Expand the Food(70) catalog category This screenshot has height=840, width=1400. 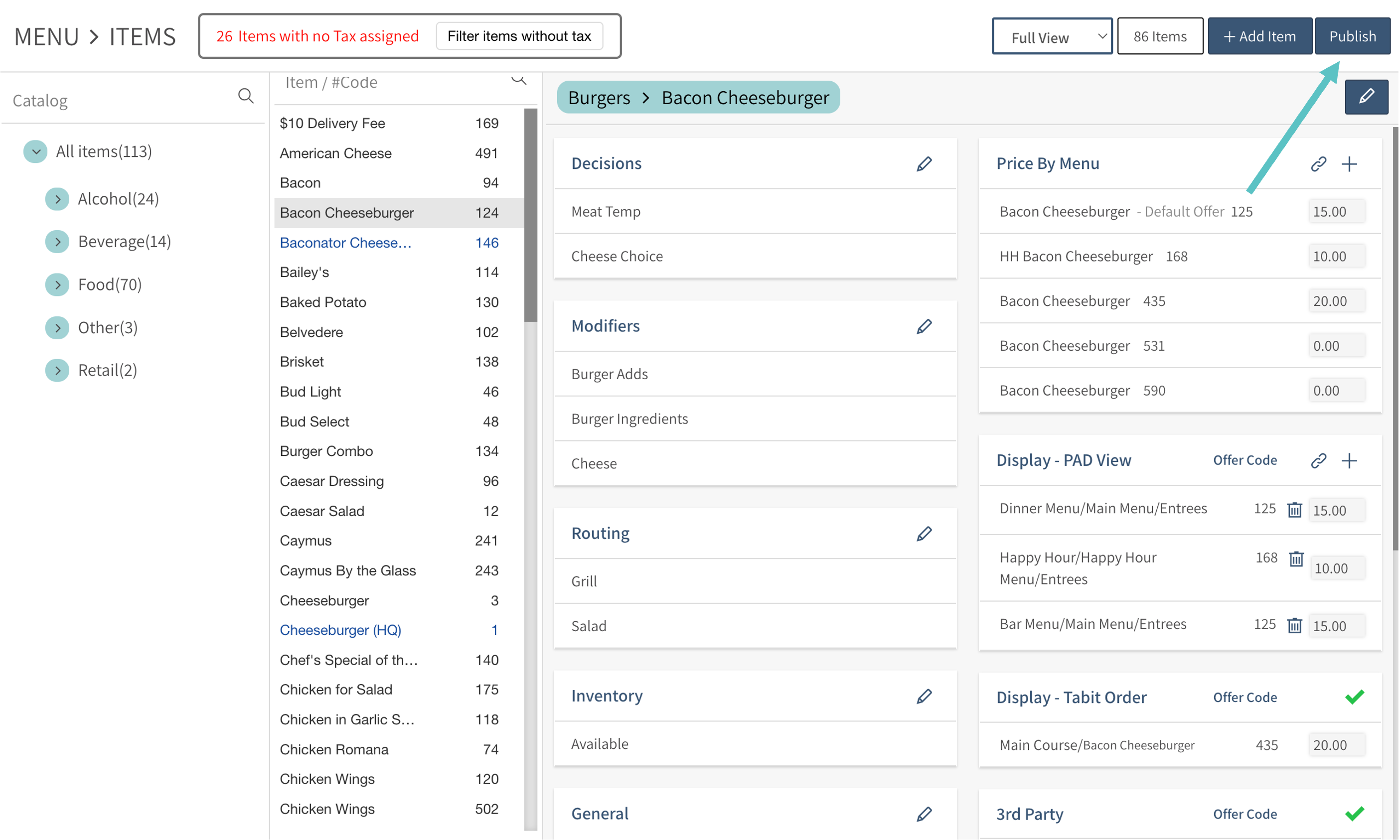pos(57,284)
